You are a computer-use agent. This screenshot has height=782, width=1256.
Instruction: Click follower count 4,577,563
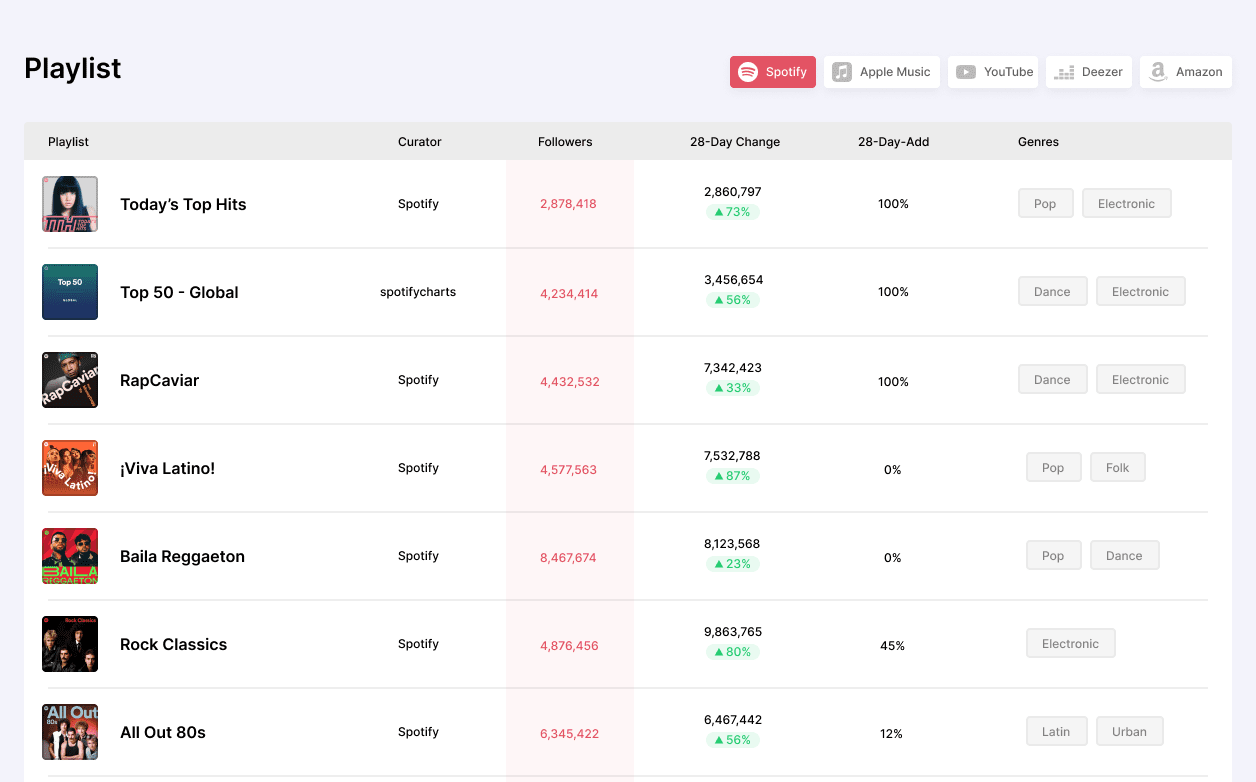(568, 470)
